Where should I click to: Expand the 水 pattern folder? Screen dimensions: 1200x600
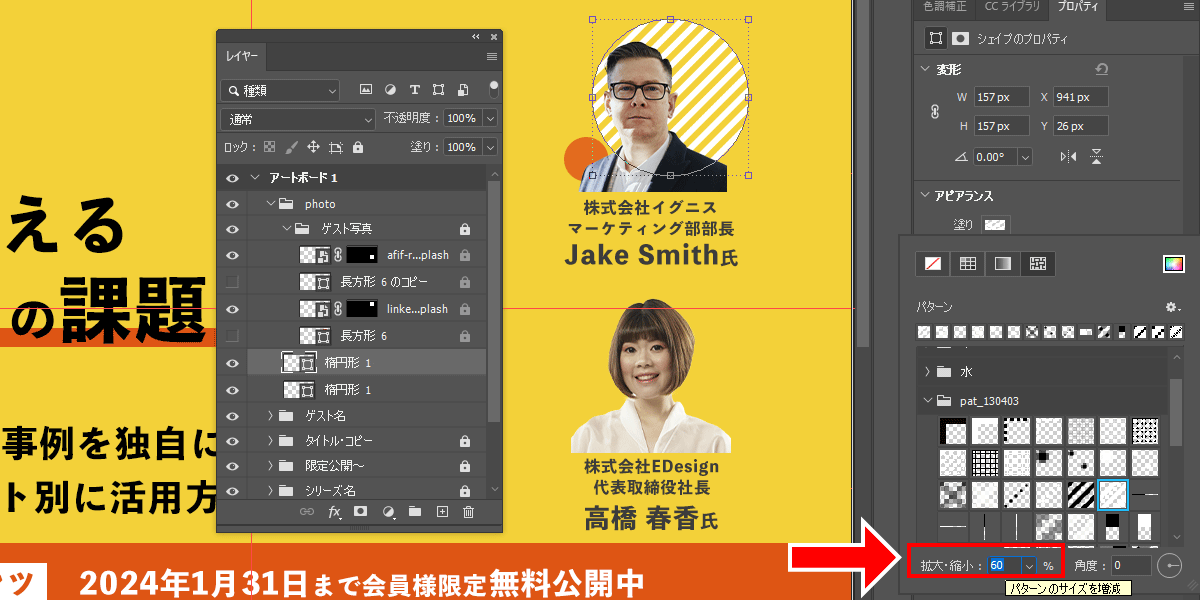(x=927, y=371)
